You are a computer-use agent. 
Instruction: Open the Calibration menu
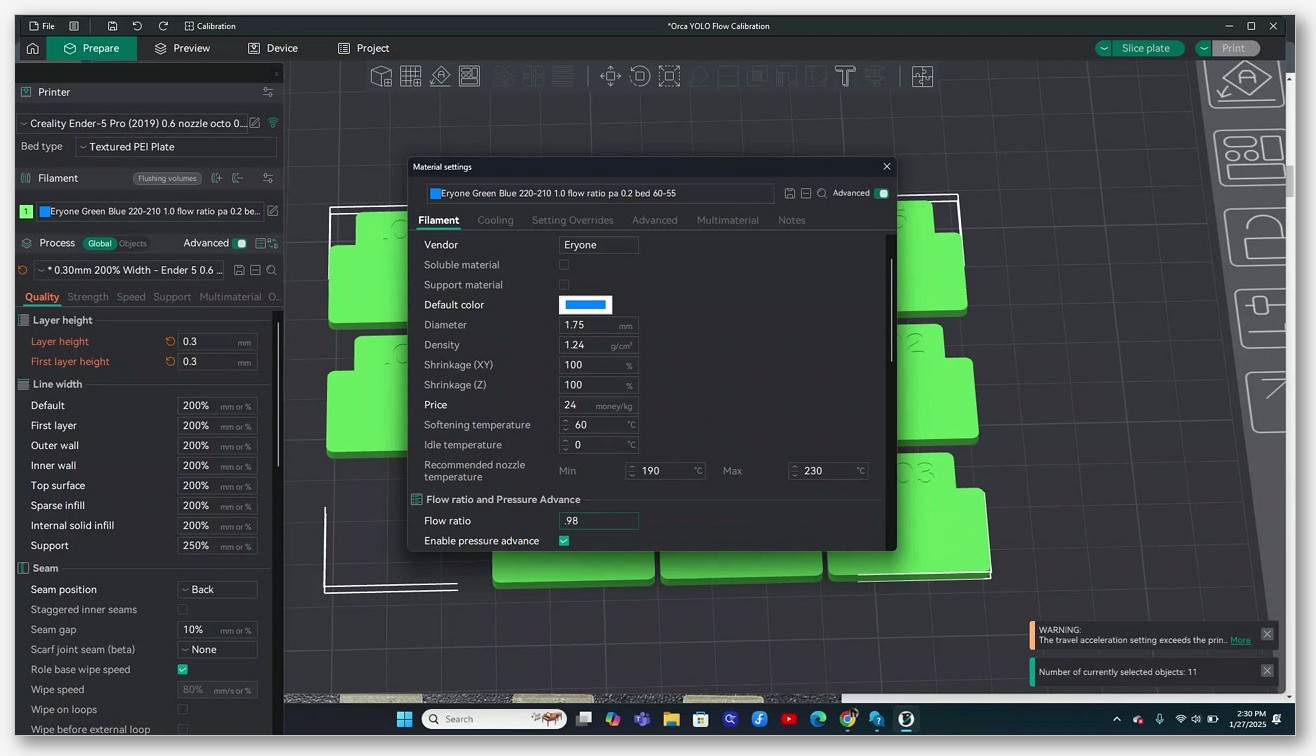[208, 26]
